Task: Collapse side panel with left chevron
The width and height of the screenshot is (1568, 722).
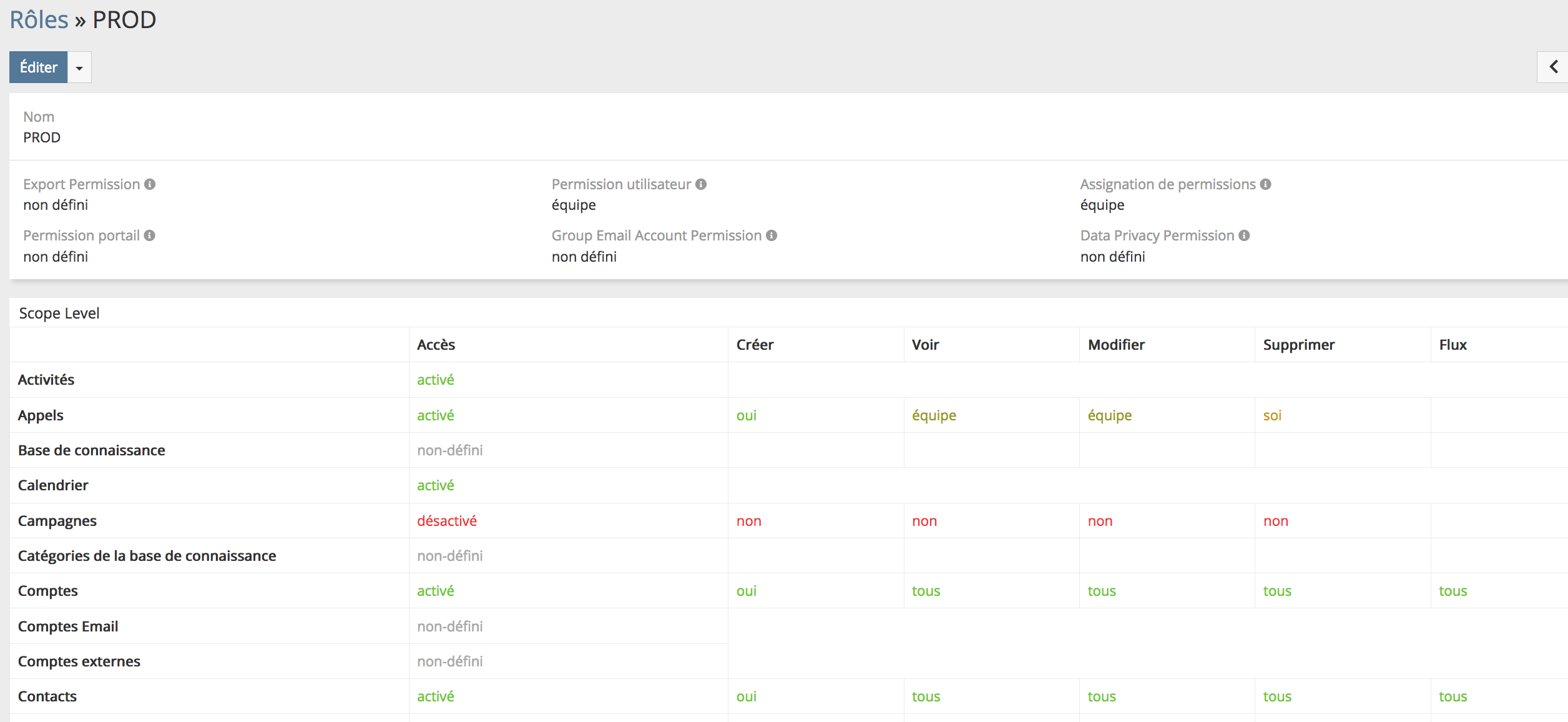Action: pos(1553,67)
